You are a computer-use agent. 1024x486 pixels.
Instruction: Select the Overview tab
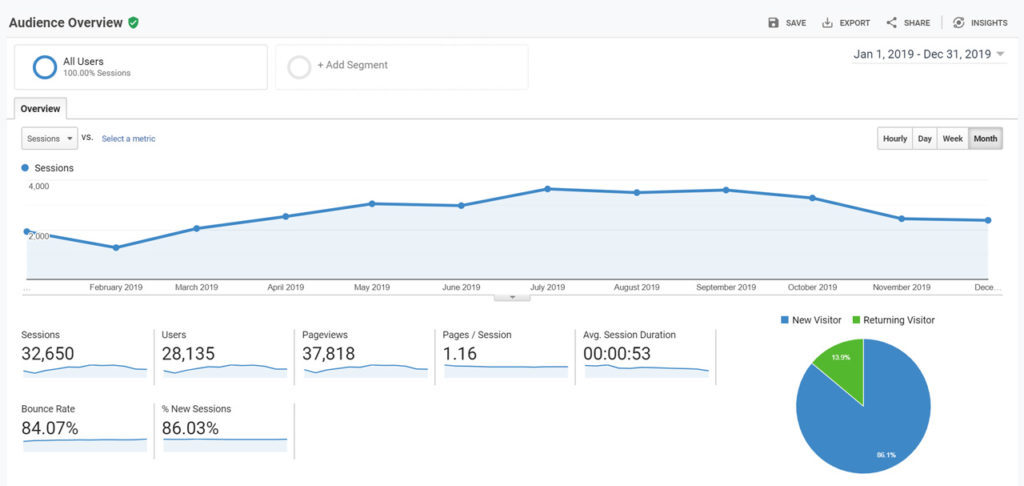40,108
